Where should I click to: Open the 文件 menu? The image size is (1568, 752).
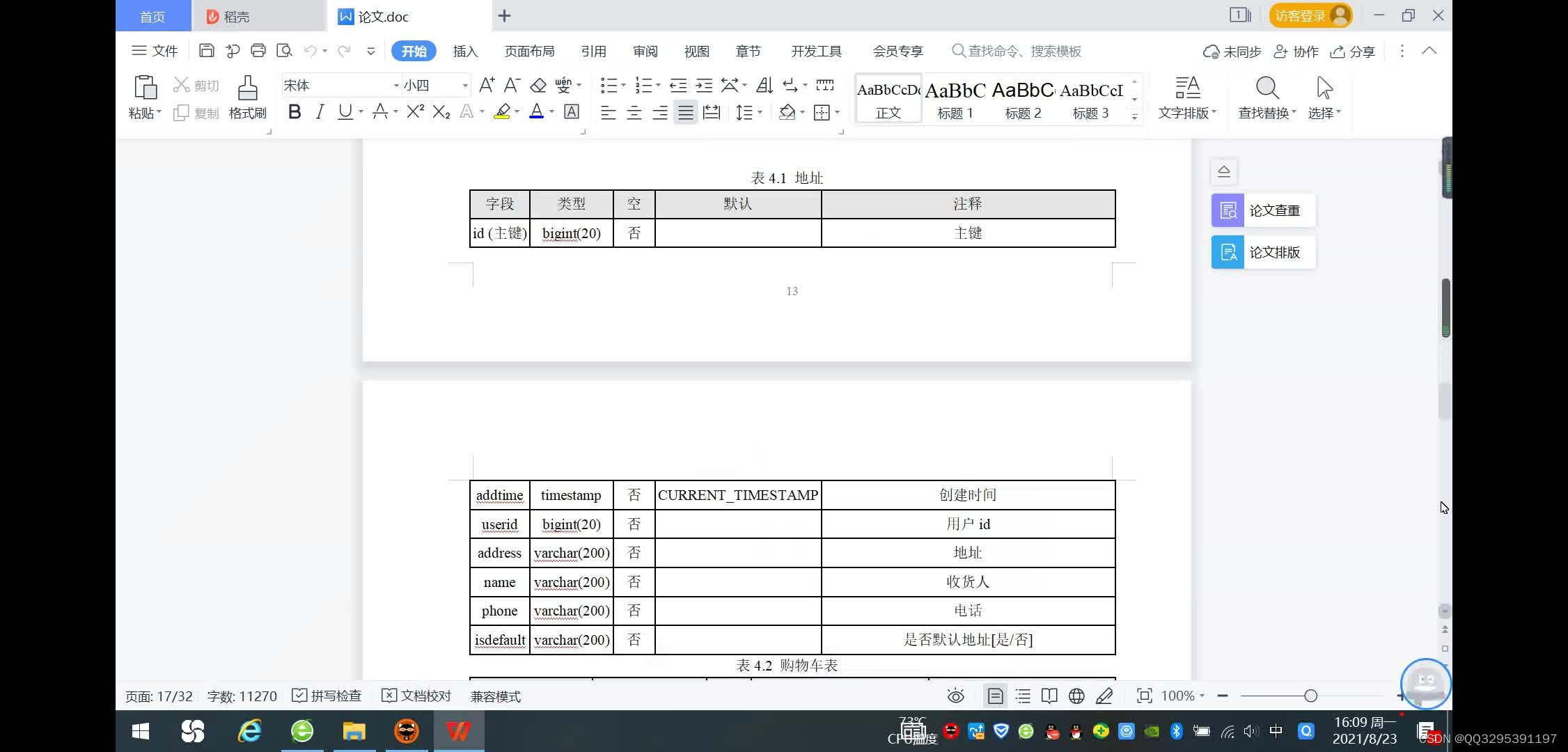155,51
